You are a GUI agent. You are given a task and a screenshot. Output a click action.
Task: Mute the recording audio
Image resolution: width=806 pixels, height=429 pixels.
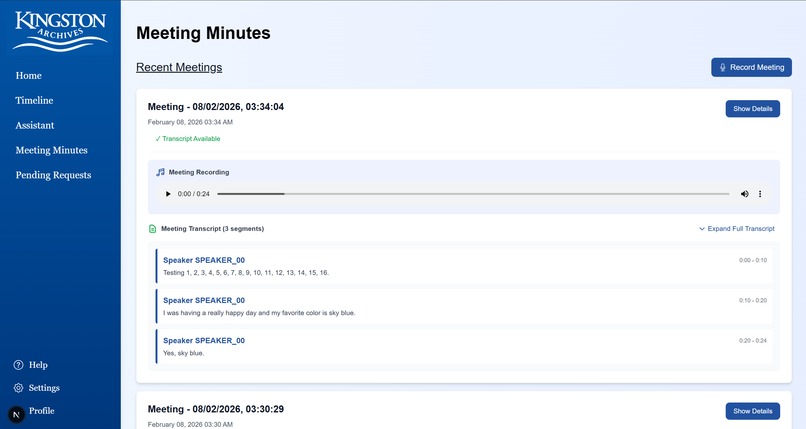744,194
